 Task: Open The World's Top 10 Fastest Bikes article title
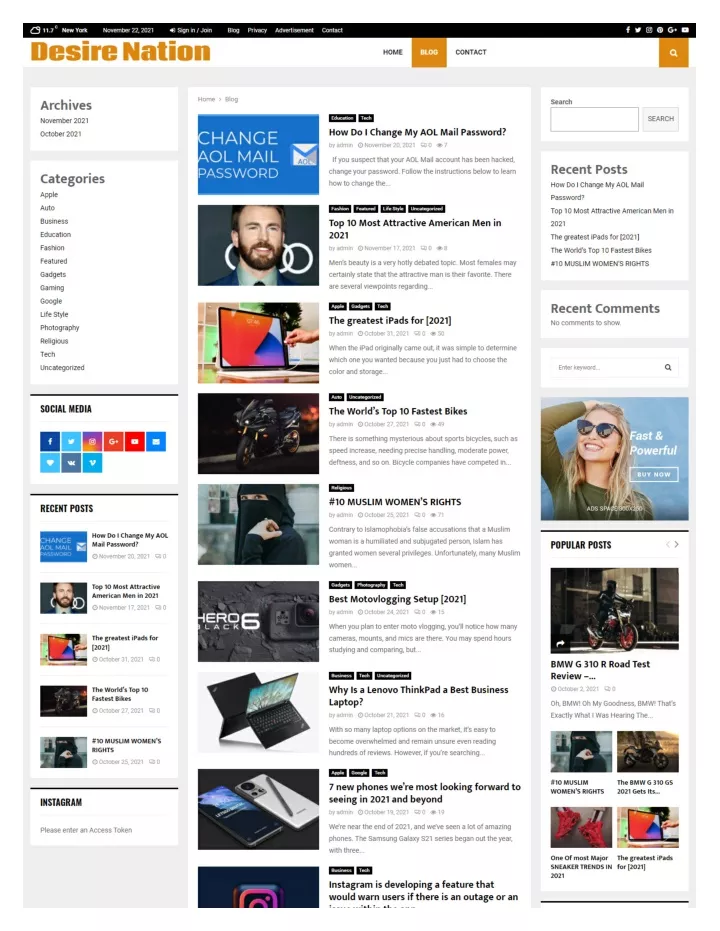pyautogui.click(x=398, y=411)
